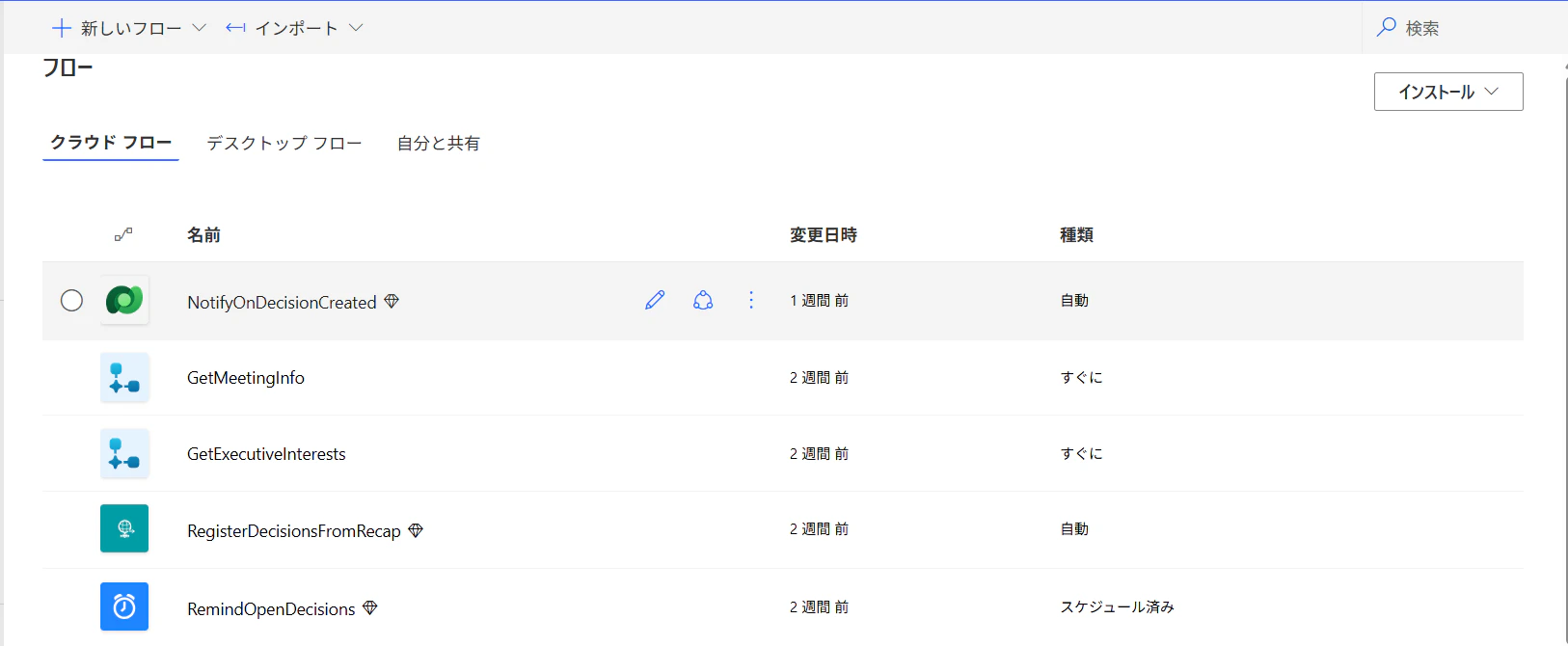Click the RemindOpenDecisions clock icon
The height and width of the screenshot is (646, 1568).
click(124, 606)
